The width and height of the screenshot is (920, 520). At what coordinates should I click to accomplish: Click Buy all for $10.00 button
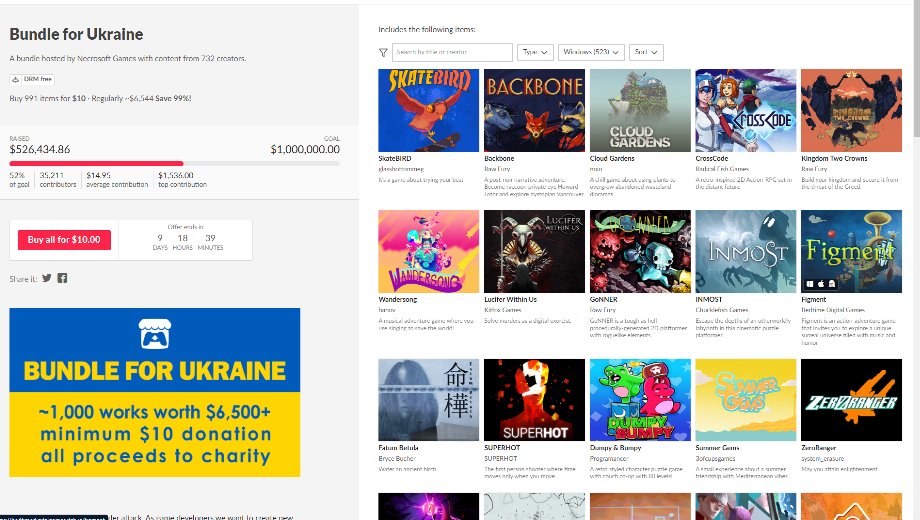(x=65, y=239)
